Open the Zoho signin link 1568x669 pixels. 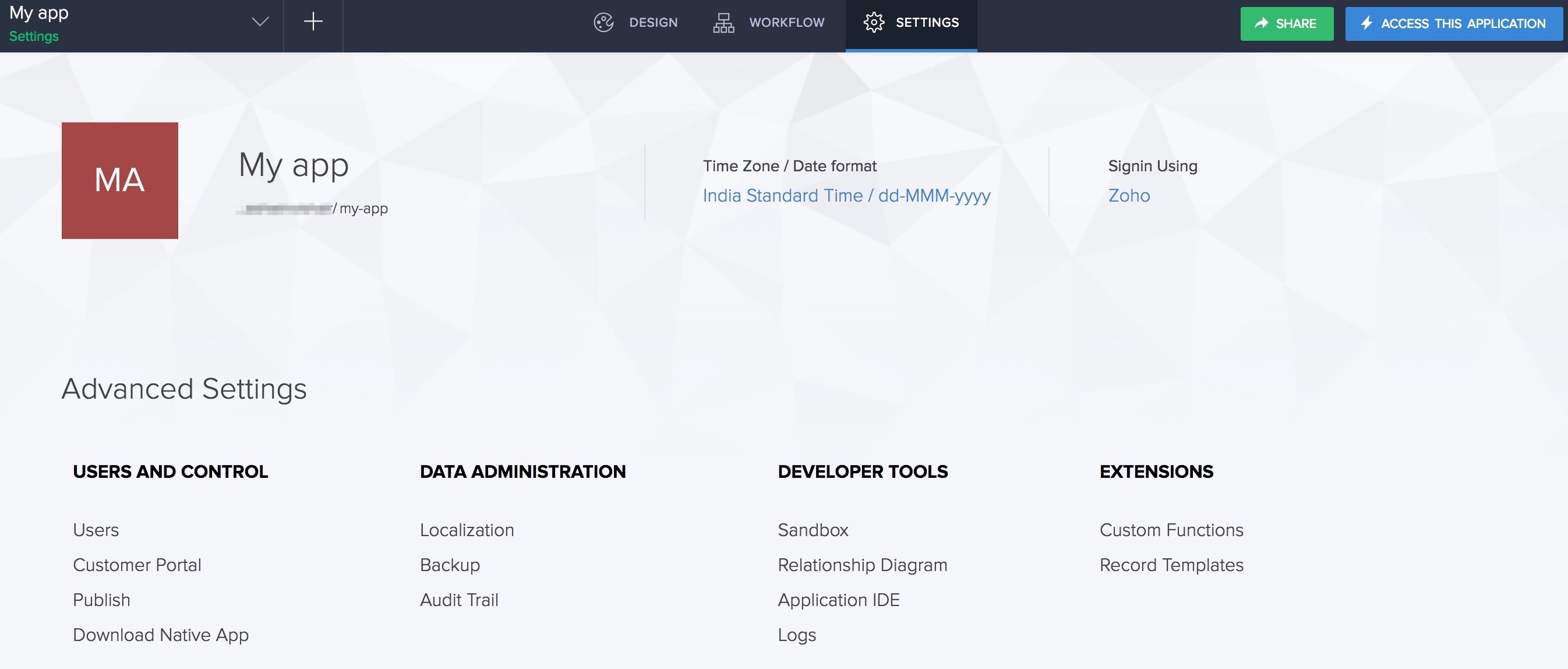[x=1129, y=195]
